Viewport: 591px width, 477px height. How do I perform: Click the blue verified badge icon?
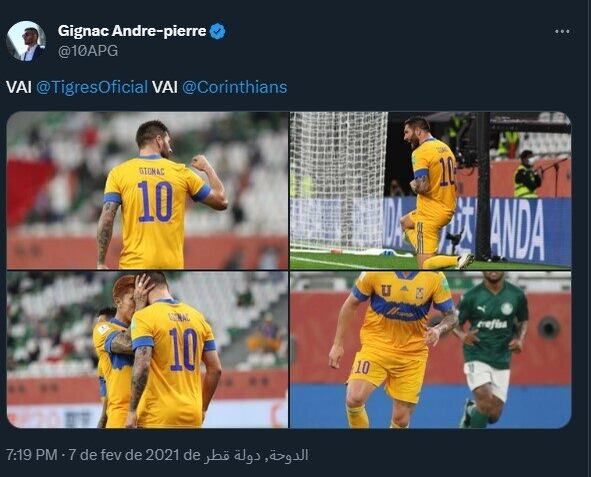(x=217, y=31)
